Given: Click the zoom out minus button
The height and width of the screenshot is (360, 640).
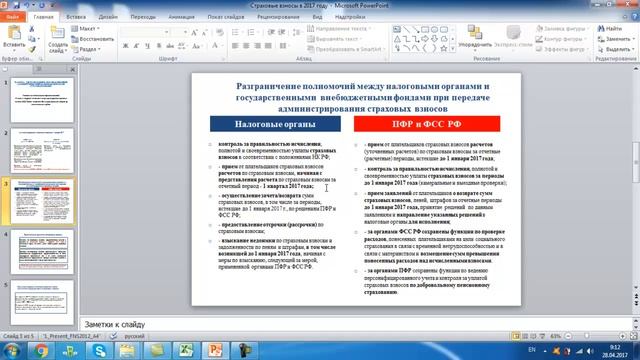Looking at the screenshot, I should tap(568, 336).
